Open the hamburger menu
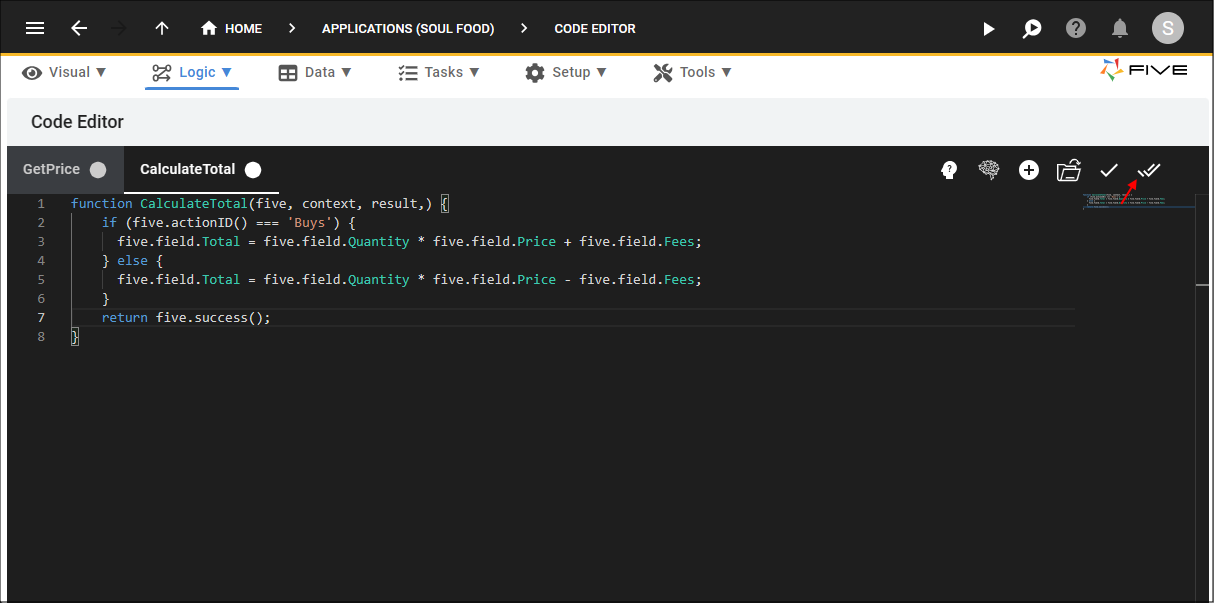This screenshot has width=1214, height=603. pos(35,28)
